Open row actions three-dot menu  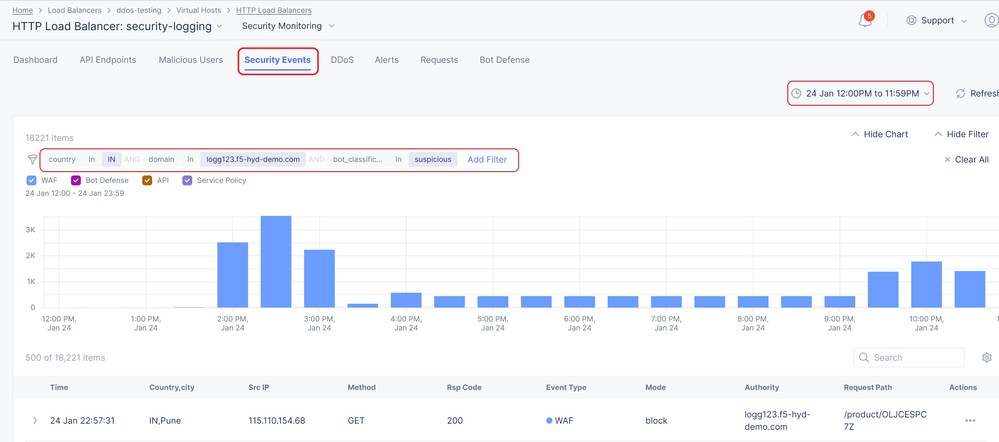coord(970,421)
